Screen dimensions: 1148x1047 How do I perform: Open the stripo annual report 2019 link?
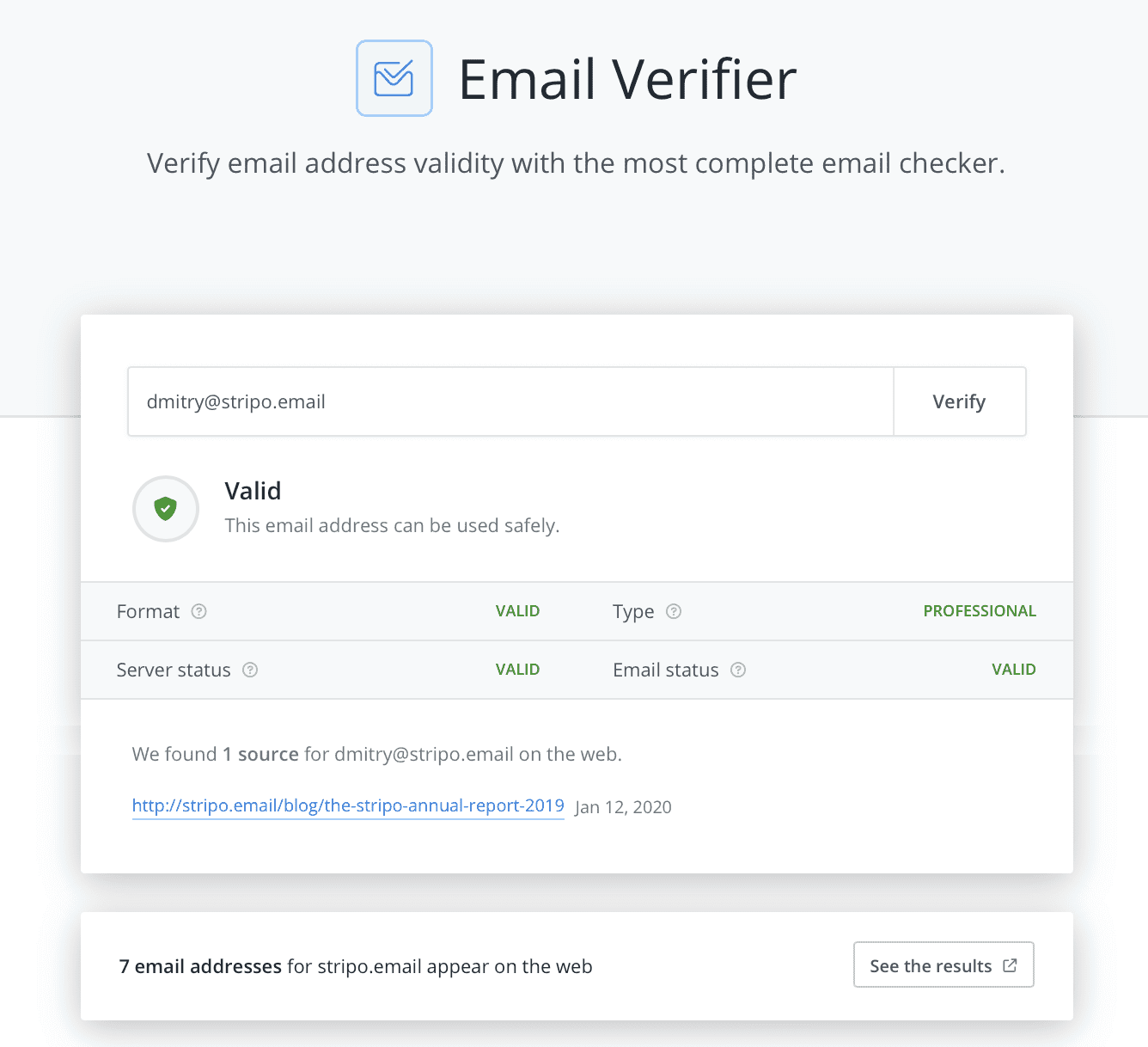(x=347, y=805)
